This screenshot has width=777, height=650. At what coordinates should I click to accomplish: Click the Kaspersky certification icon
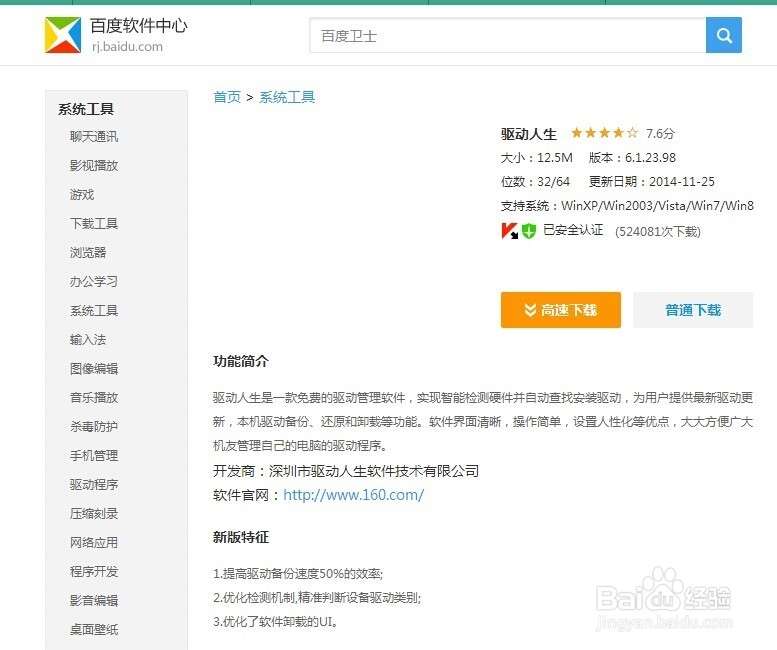pyautogui.click(x=509, y=231)
